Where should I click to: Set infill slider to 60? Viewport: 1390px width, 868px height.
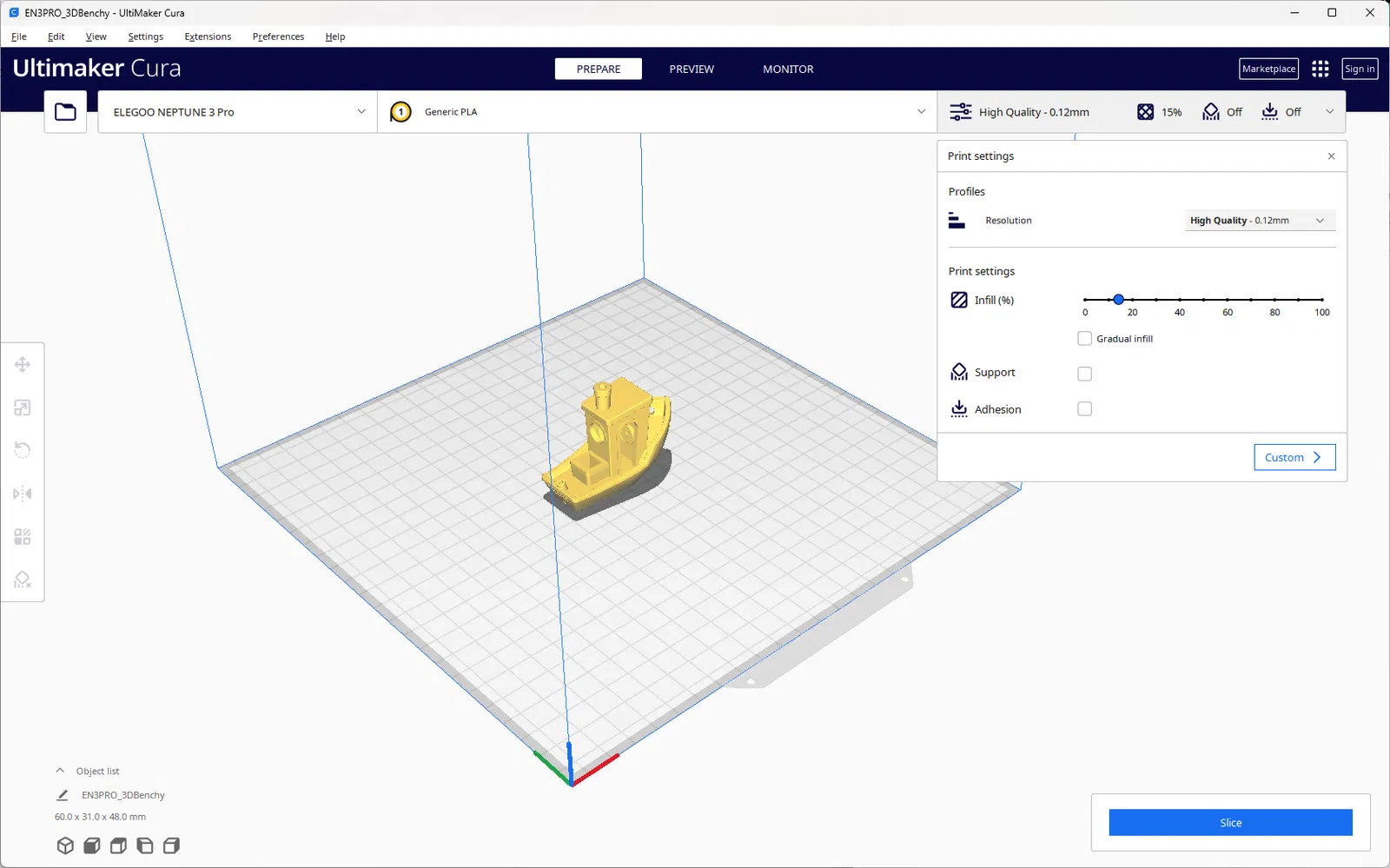pyautogui.click(x=1227, y=299)
